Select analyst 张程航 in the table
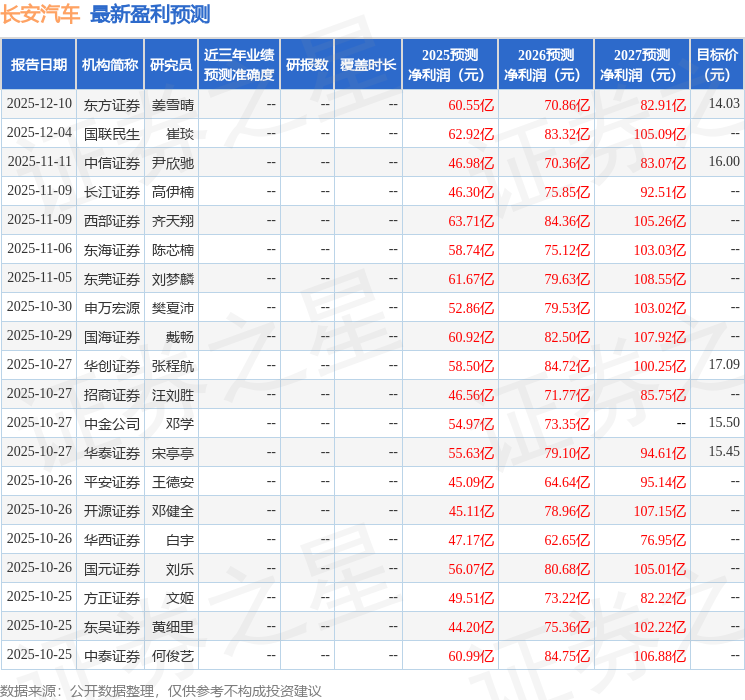This screenshot has height=700, width=745. click(x=173, y=365)
